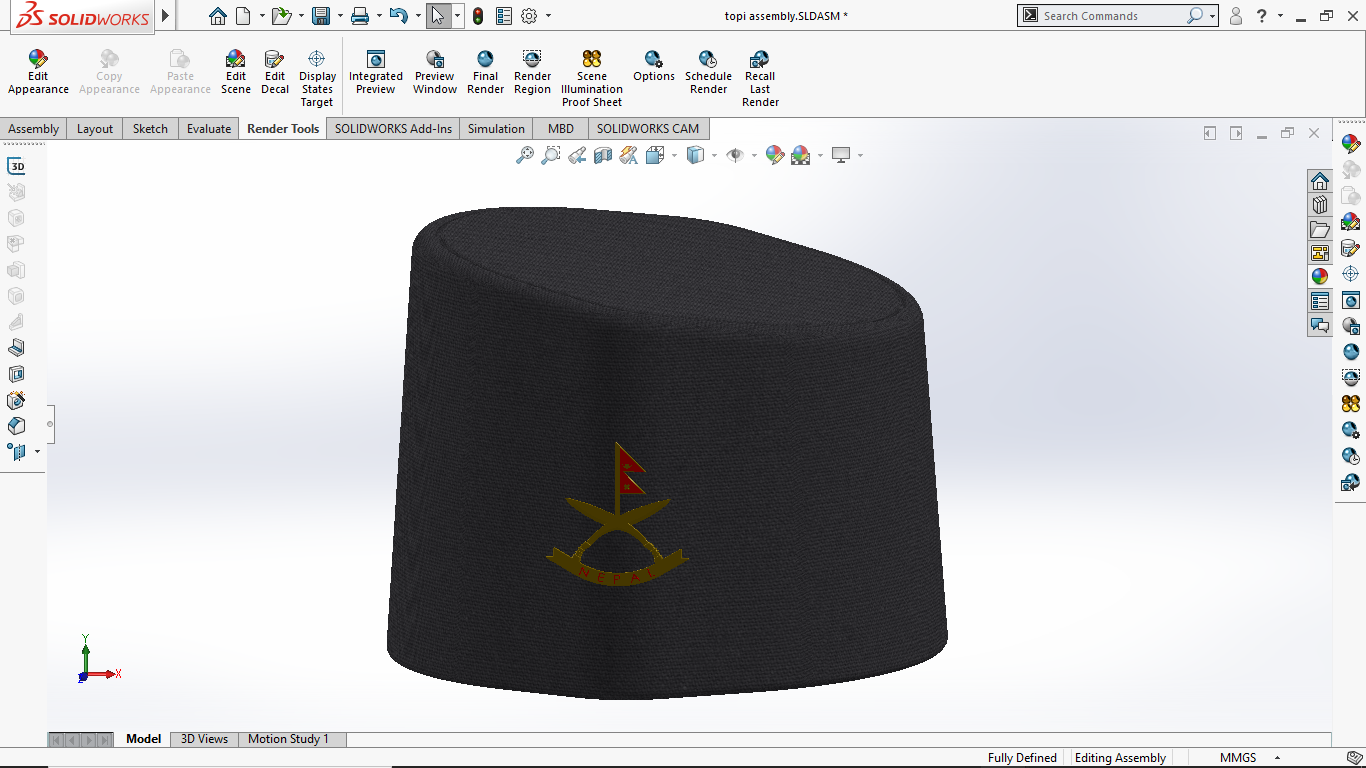Viewport: 1366px width, 768px height.
Task: Expand the Display Style dropdown arrow
Action: (714, 155)
